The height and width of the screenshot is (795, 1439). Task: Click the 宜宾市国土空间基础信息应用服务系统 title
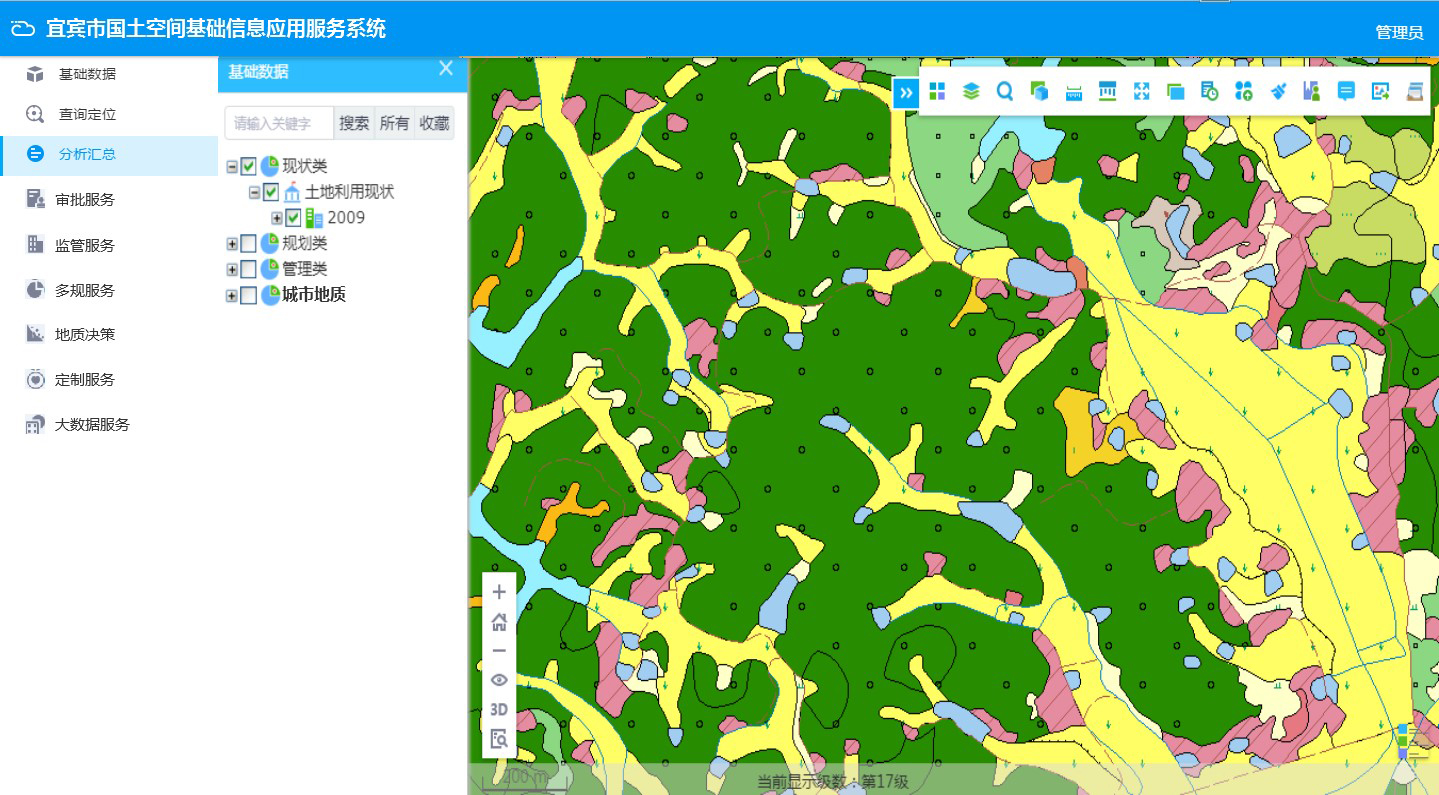coord(216,29)
